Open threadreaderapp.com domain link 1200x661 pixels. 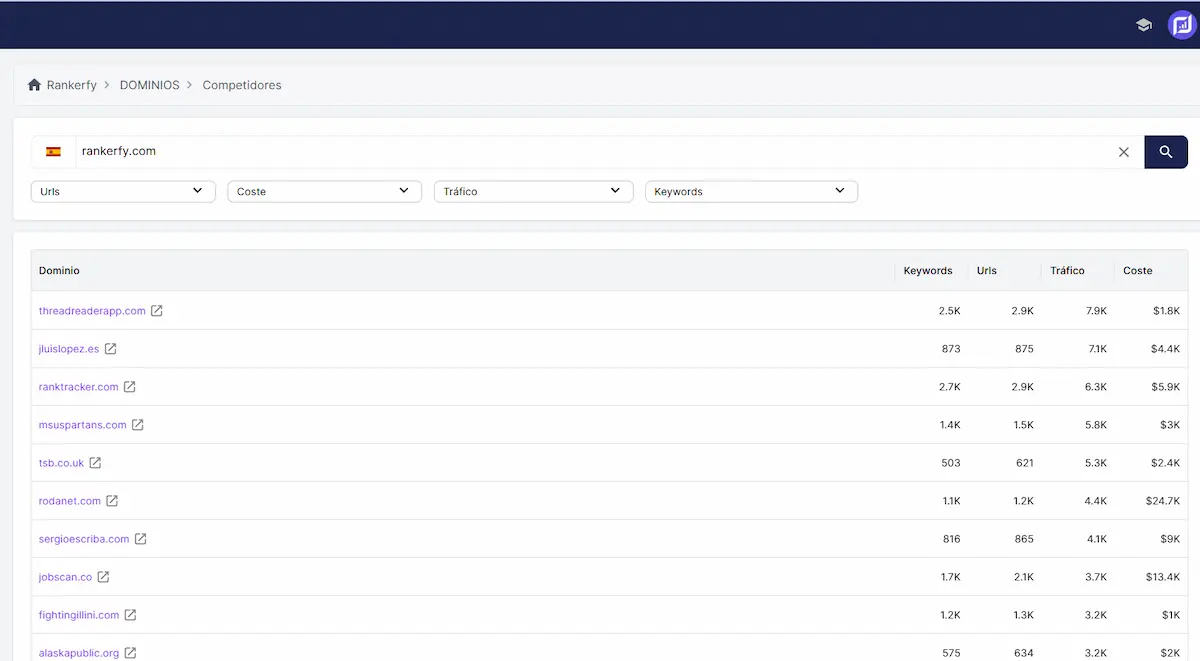pyautogui.click(x=92, y=311)
